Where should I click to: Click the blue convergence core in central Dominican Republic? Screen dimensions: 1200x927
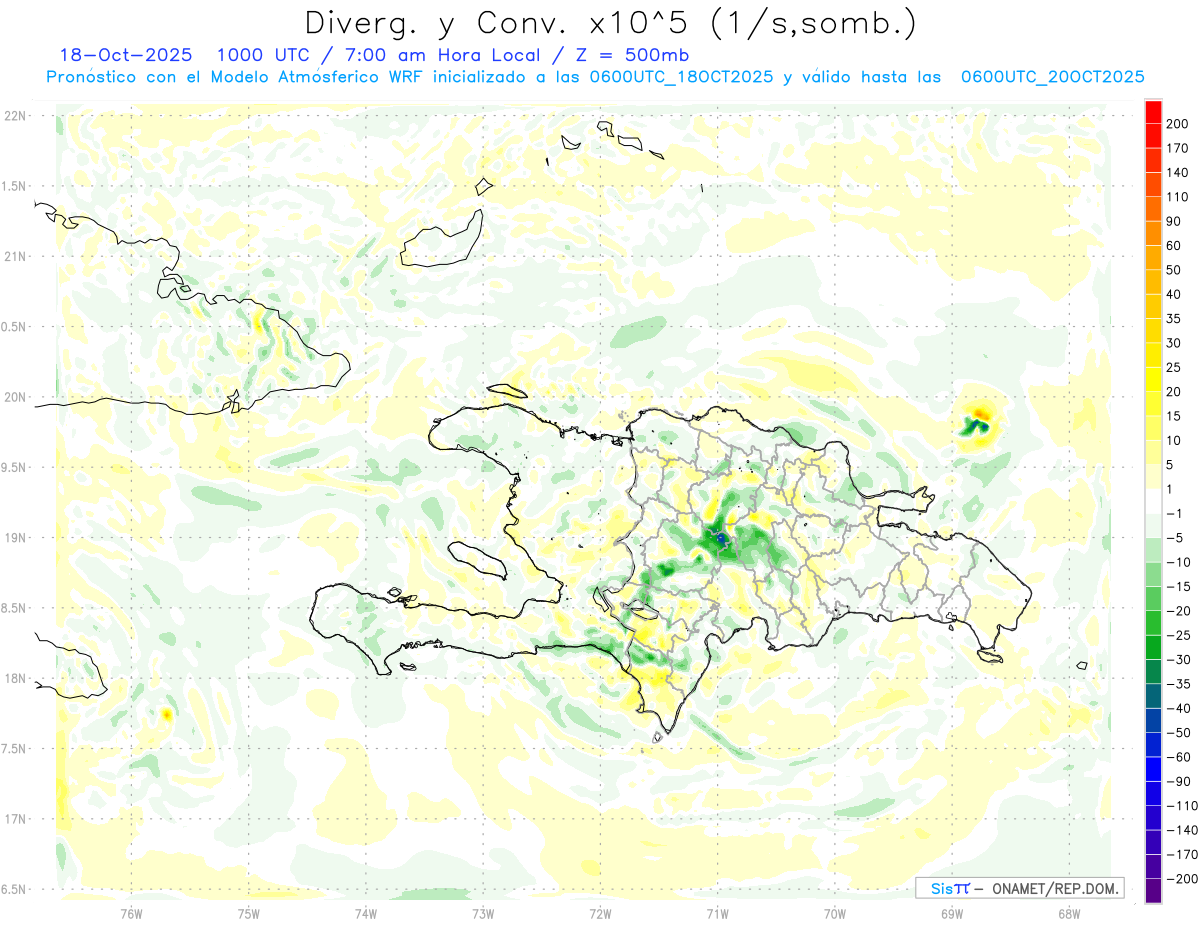721,538
